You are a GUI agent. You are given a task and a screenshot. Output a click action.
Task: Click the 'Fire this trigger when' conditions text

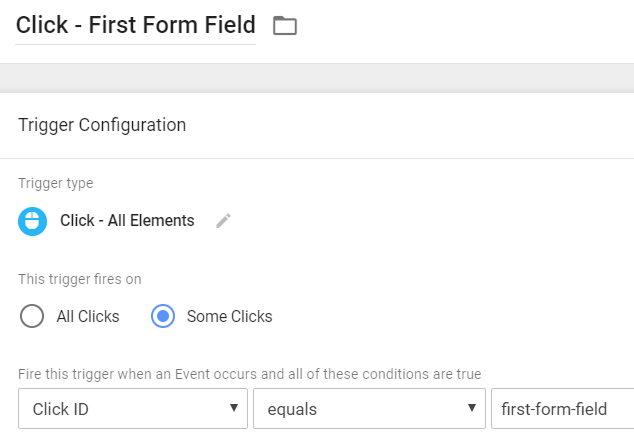[250, 373]
